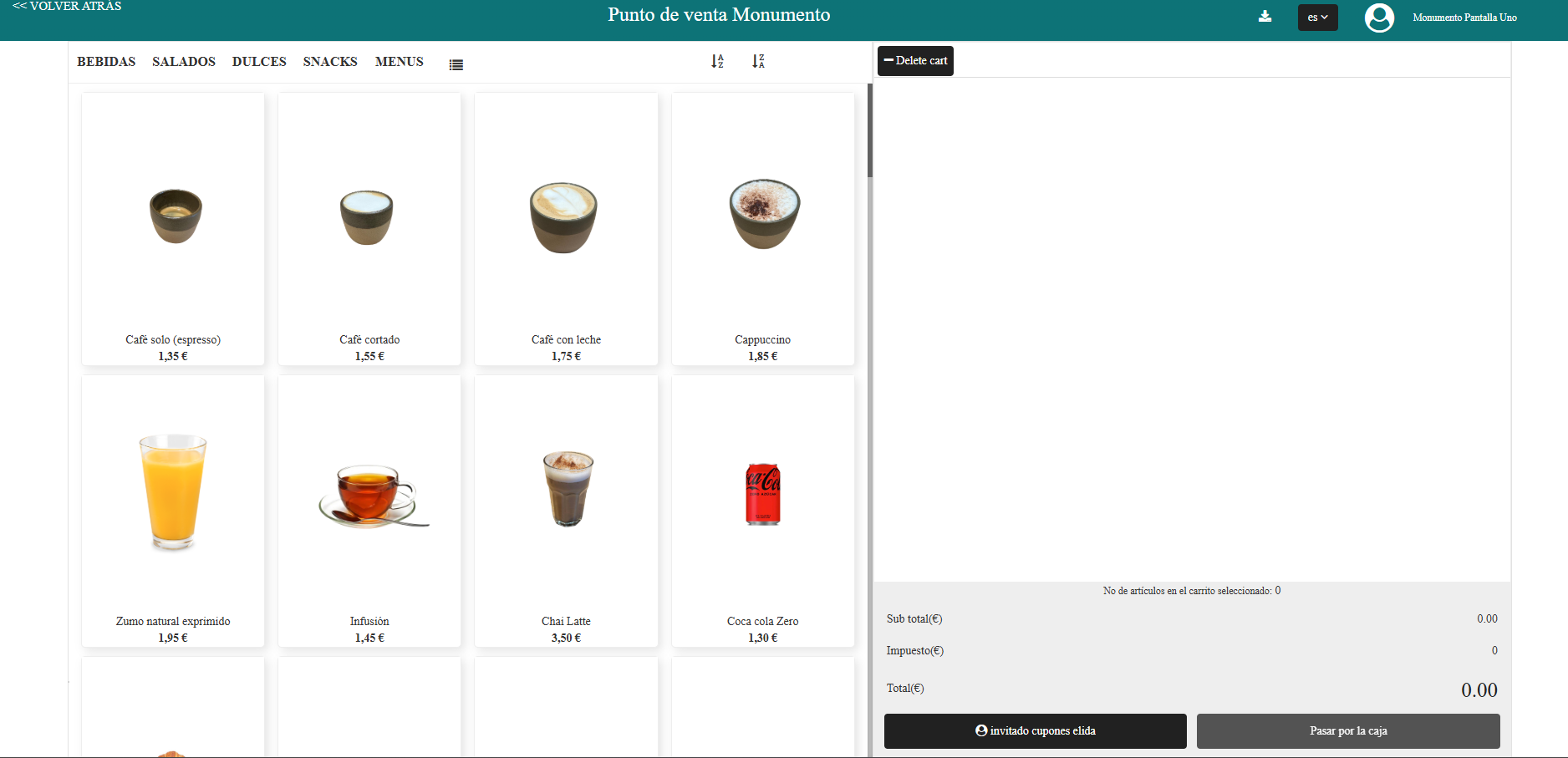
Task: Click the price '1,85 €'
Action: coord(762,356)
